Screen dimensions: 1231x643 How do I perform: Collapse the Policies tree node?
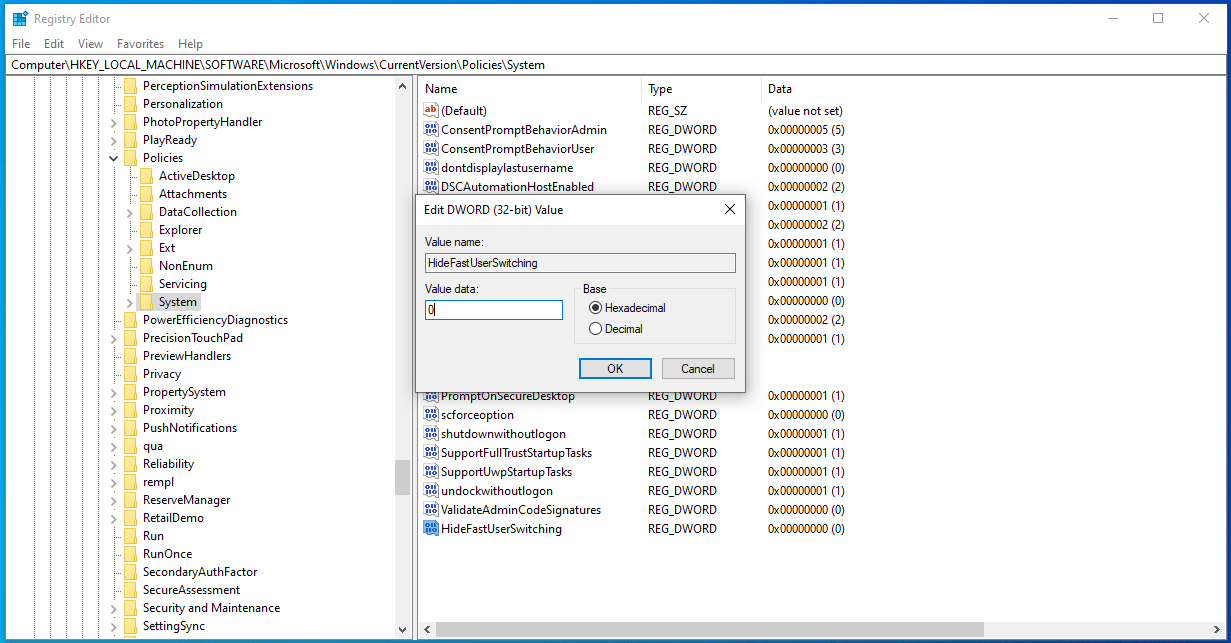(113, 158)
